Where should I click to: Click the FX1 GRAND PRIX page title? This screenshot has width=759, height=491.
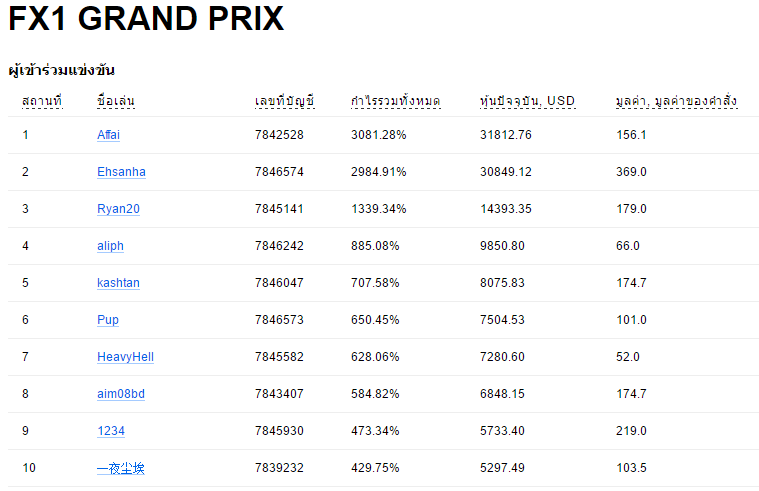(x=146, y=18)
